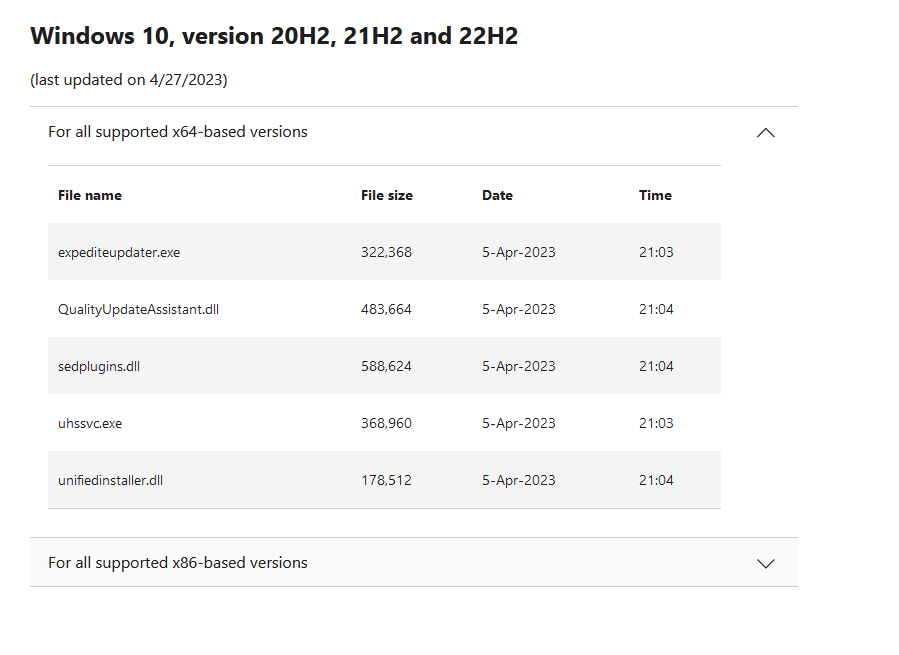
Task: Click the 483,664 file size cell
Action: [x=386, y=309]
